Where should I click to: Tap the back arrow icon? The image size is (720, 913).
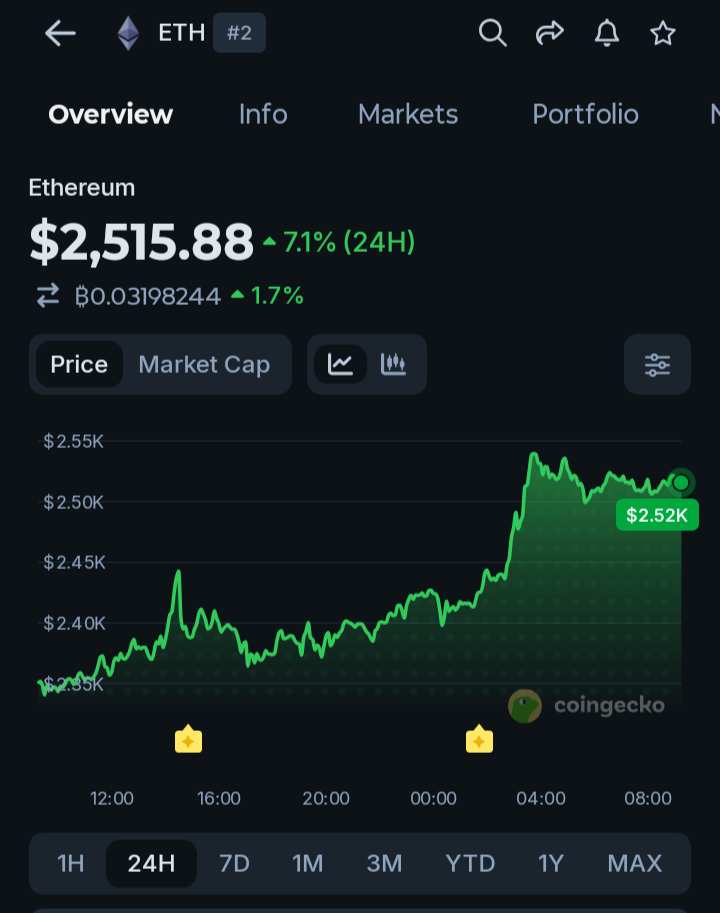(x=61, y=33)
